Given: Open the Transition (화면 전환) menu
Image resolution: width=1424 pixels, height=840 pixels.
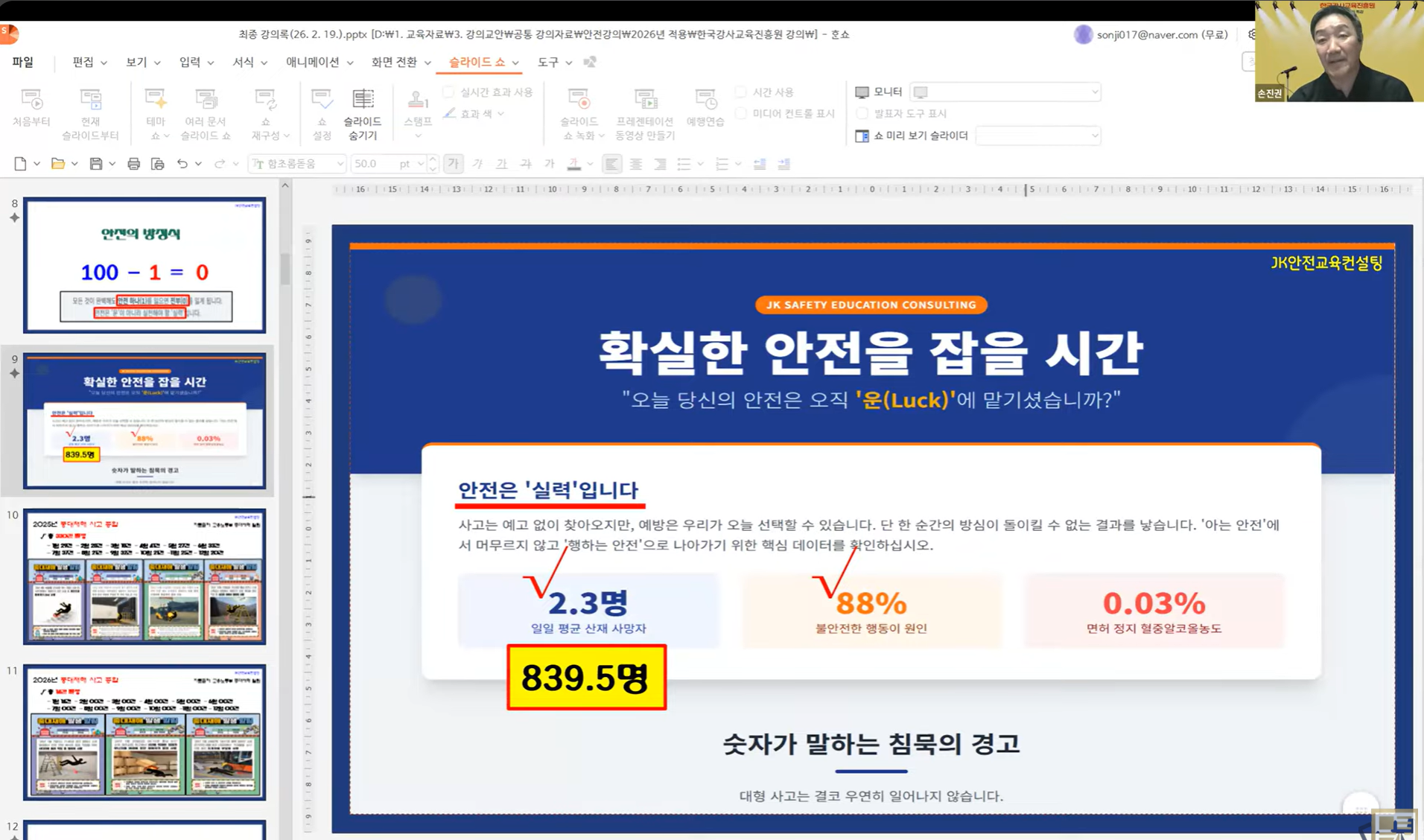Looking at the screenshot, I should tap(401, 63).
